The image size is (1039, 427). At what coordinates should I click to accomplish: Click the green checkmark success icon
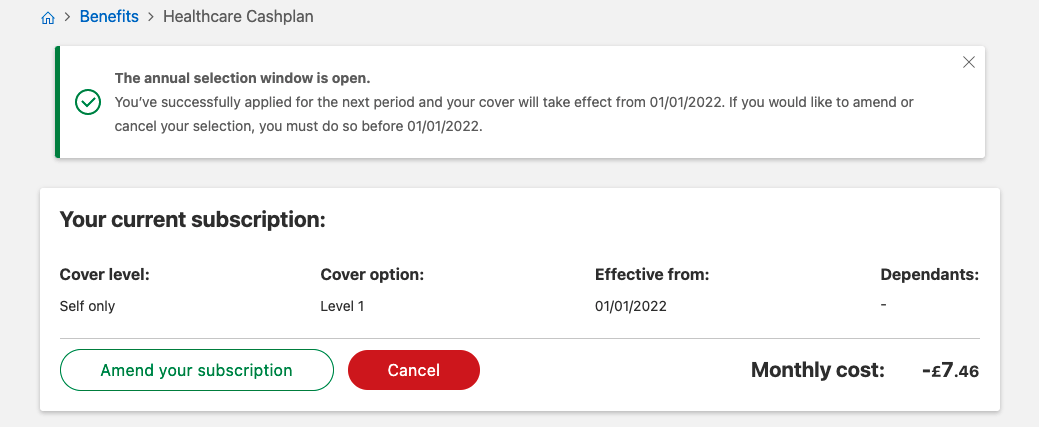tap(88, 102)
